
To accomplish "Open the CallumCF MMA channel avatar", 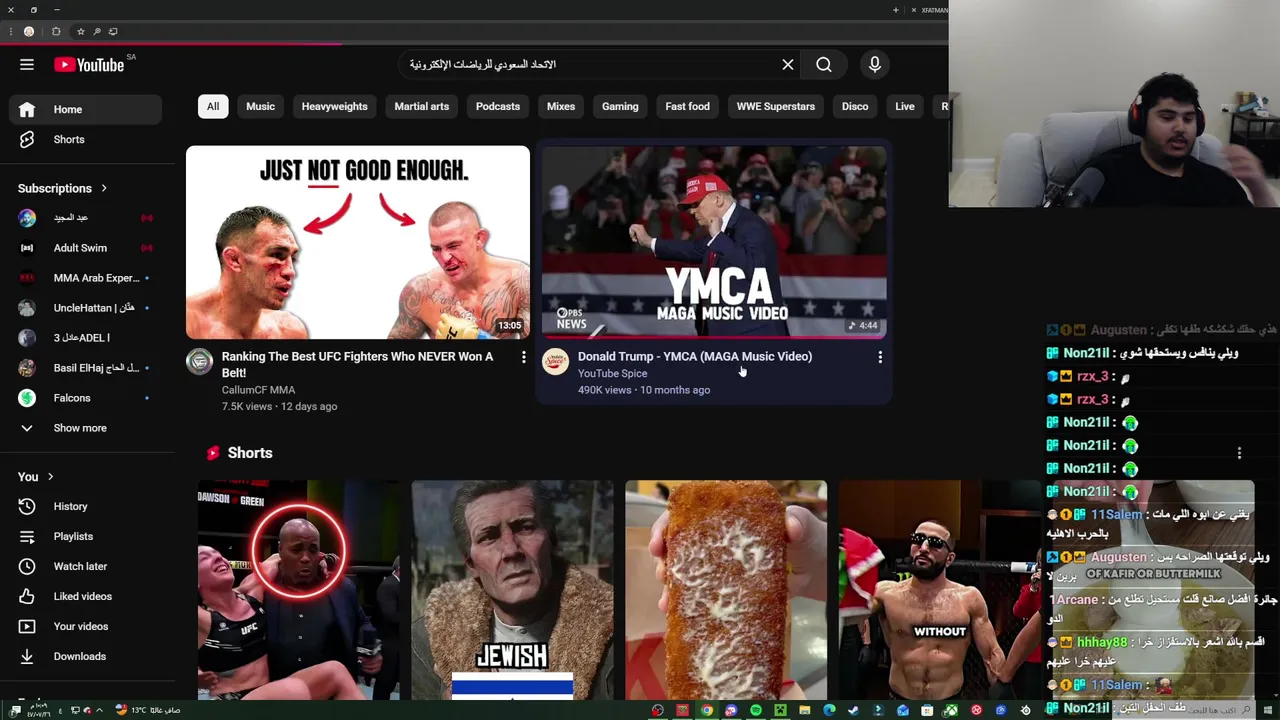I will click(200, 362).
